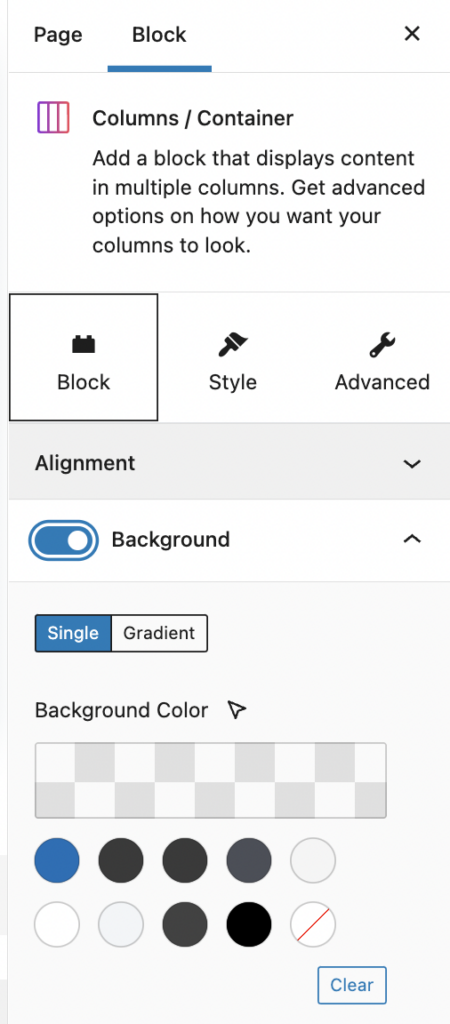Collapse the Background panel chevron

[x=411, y=539]
